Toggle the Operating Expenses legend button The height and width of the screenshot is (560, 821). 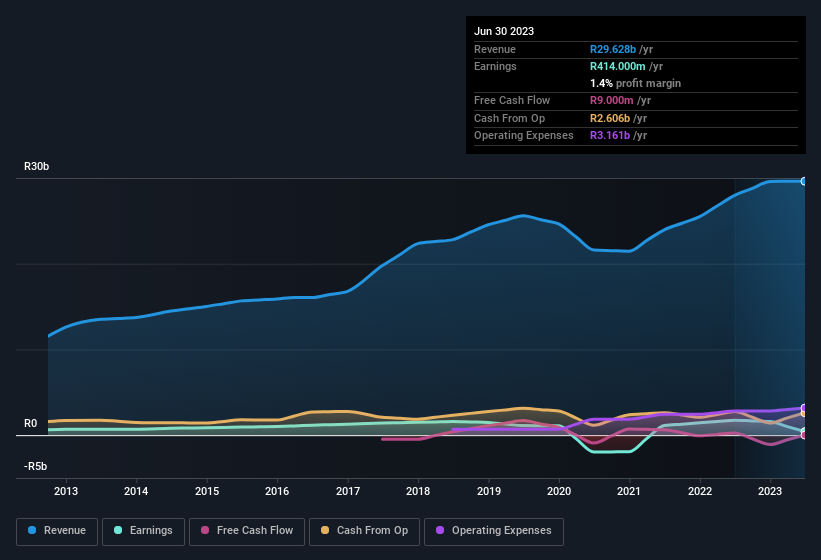494,531
